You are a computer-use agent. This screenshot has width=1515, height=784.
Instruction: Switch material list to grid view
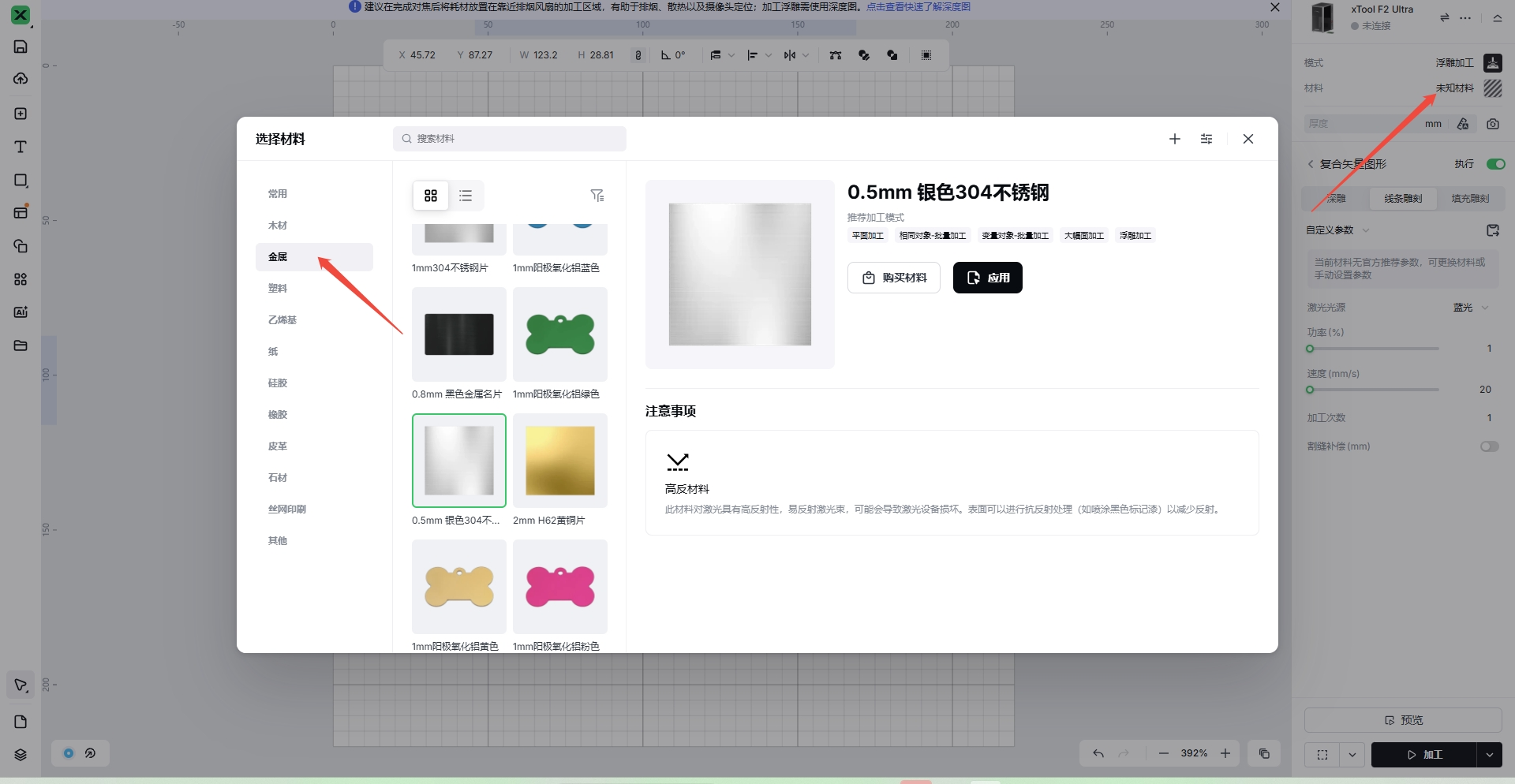coord(431,196)
